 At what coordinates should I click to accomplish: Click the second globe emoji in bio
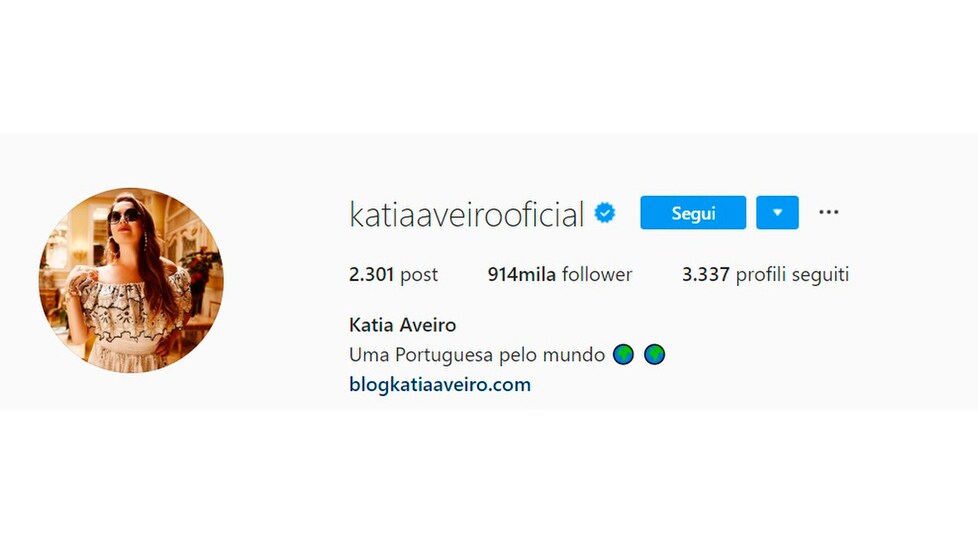(654, 355)
